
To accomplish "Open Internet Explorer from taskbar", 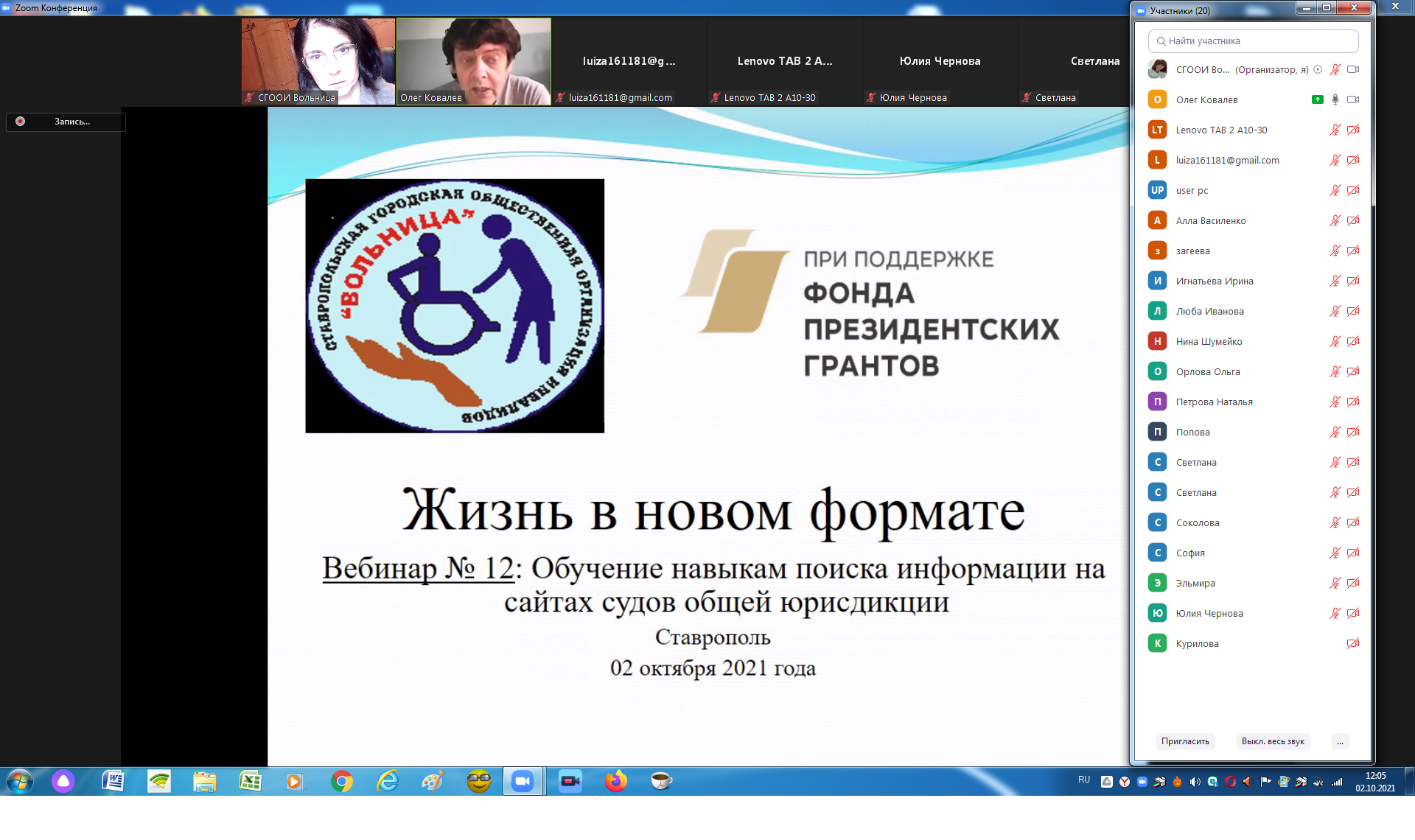I will click(388, 781).
